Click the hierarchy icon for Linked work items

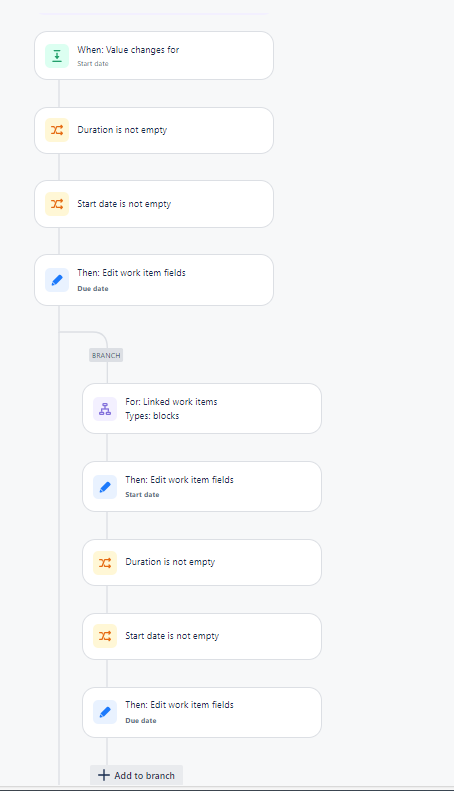105,409
